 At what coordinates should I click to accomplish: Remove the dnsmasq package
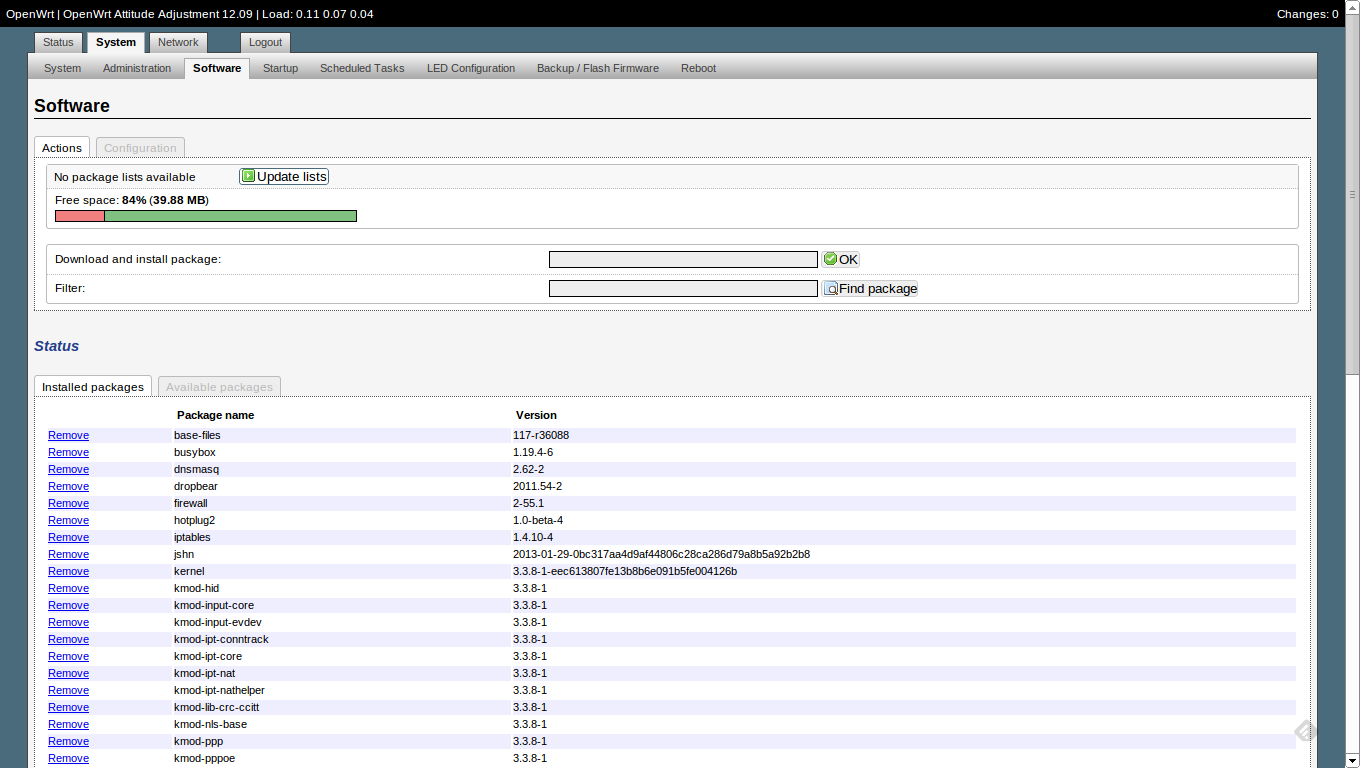click(x=68, y=469)
